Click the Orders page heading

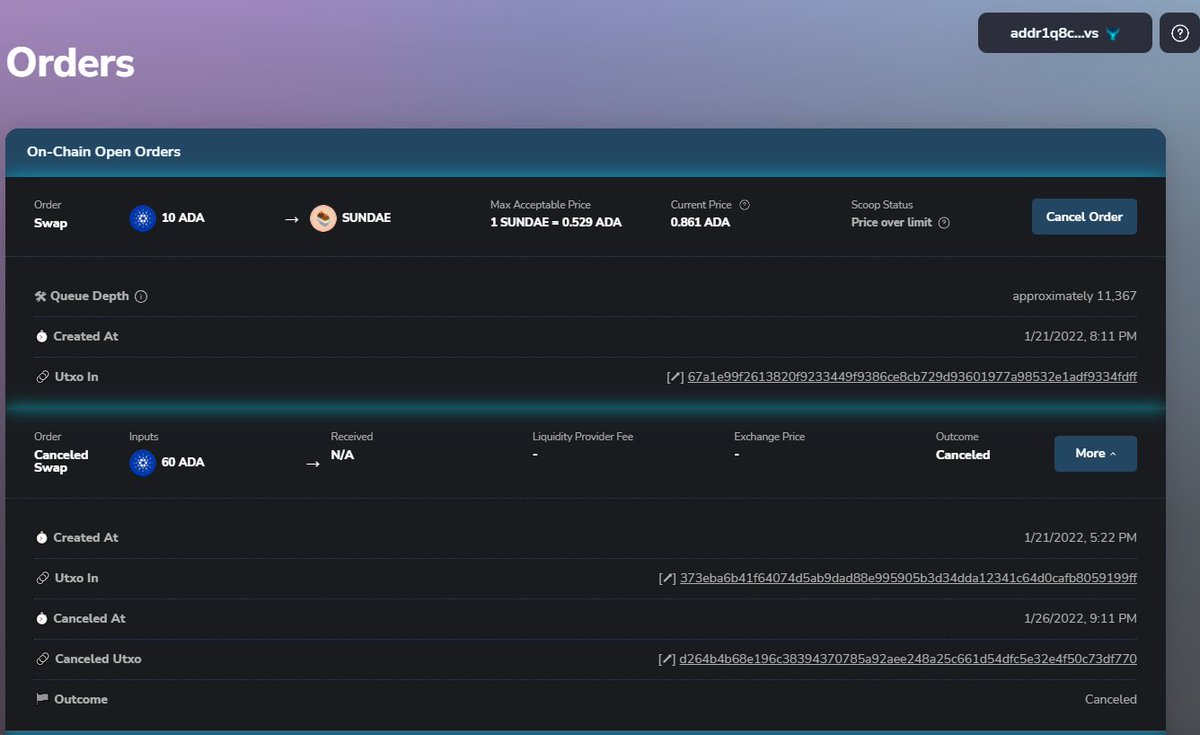click(x=70, y=62)
